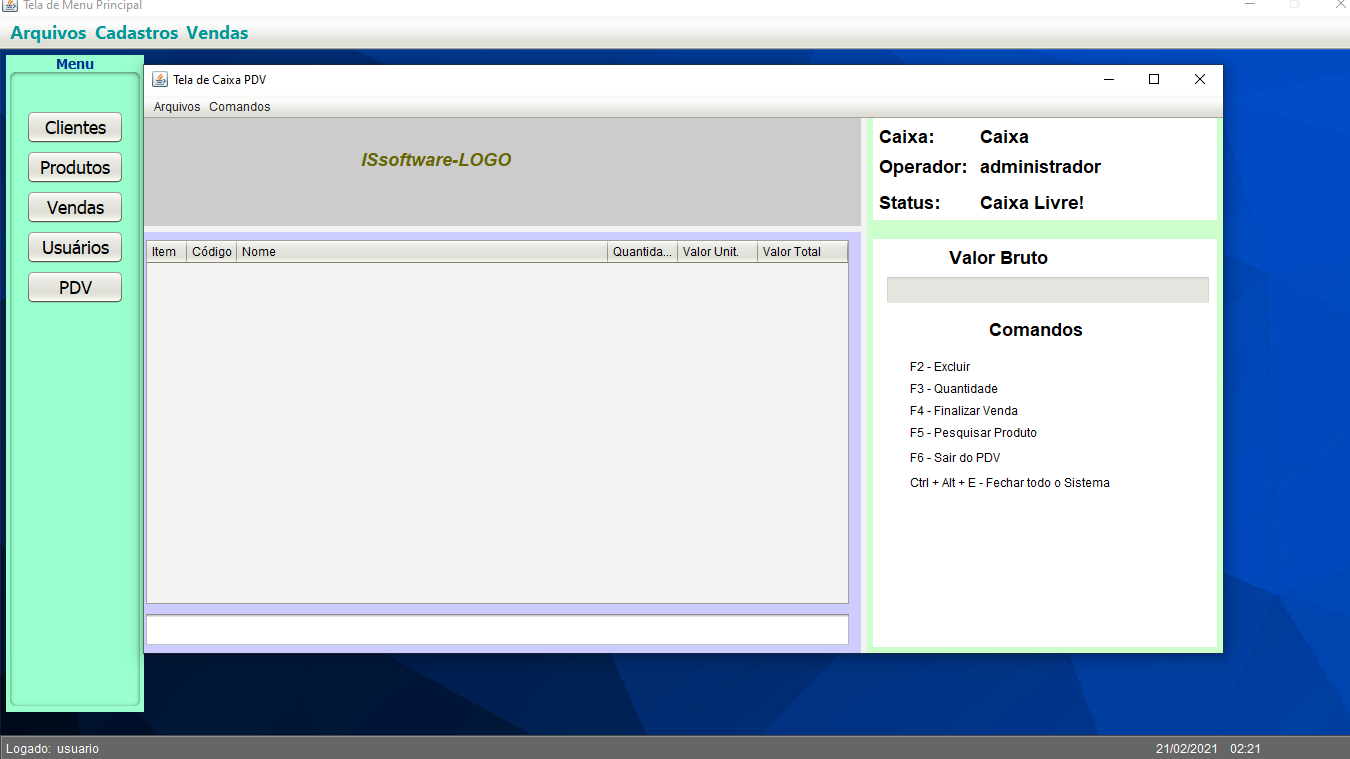Screen dimensions: 1350x759
Task: Open the Vendas menu in top bar
Action: 217,33
